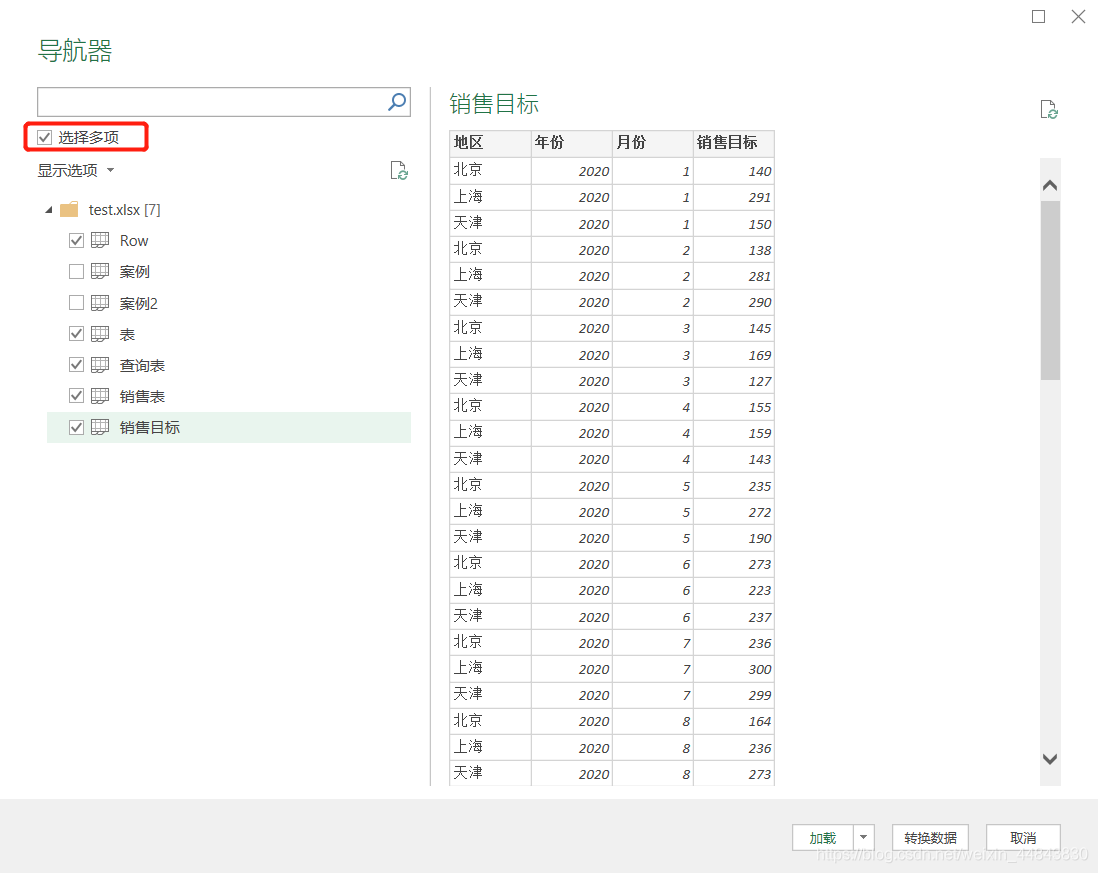1098x873 pixels.
Task: Click the 加载 button
Action: point(823,837)
